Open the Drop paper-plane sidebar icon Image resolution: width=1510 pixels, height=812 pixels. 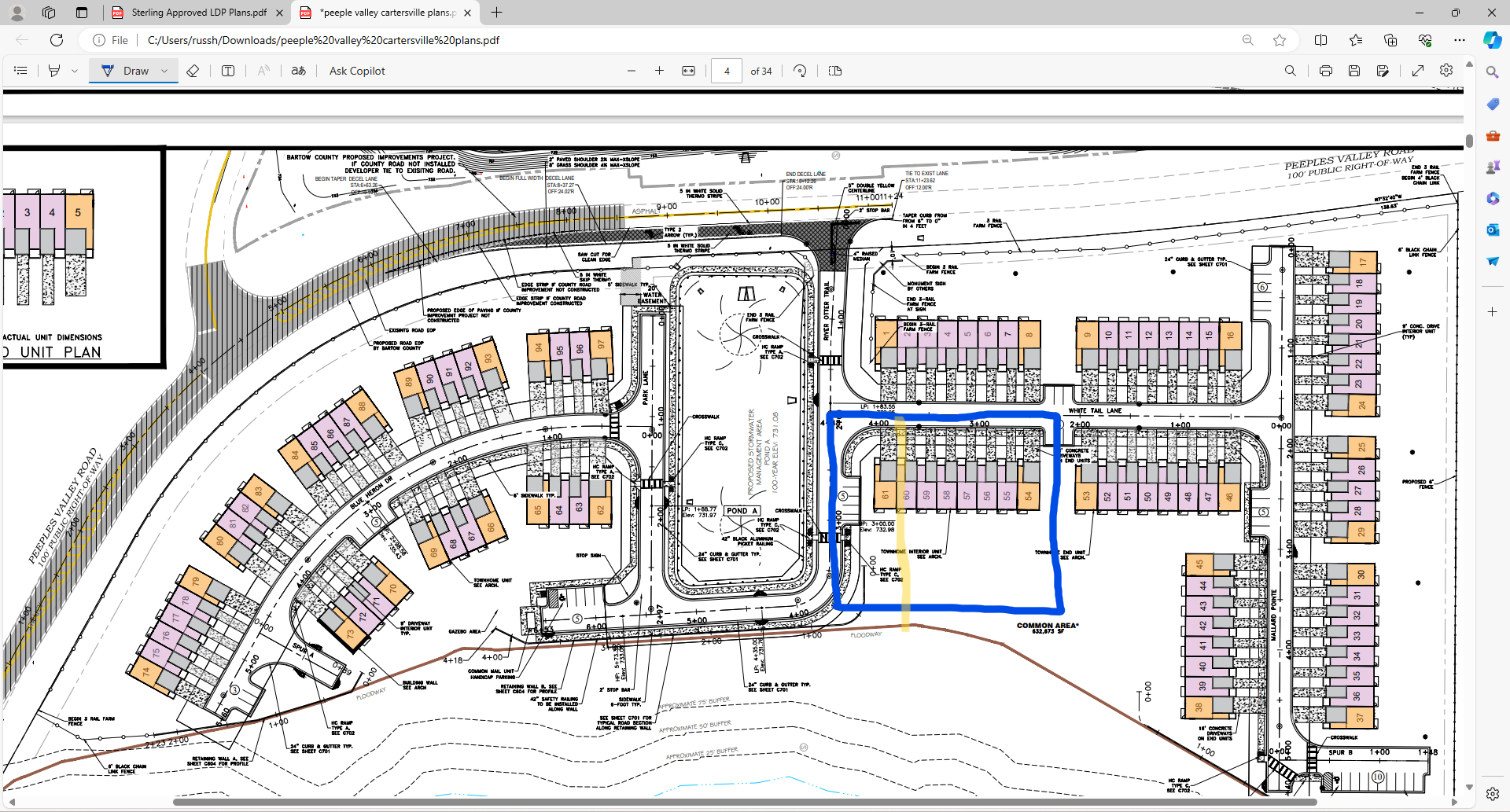[1492, 261]
